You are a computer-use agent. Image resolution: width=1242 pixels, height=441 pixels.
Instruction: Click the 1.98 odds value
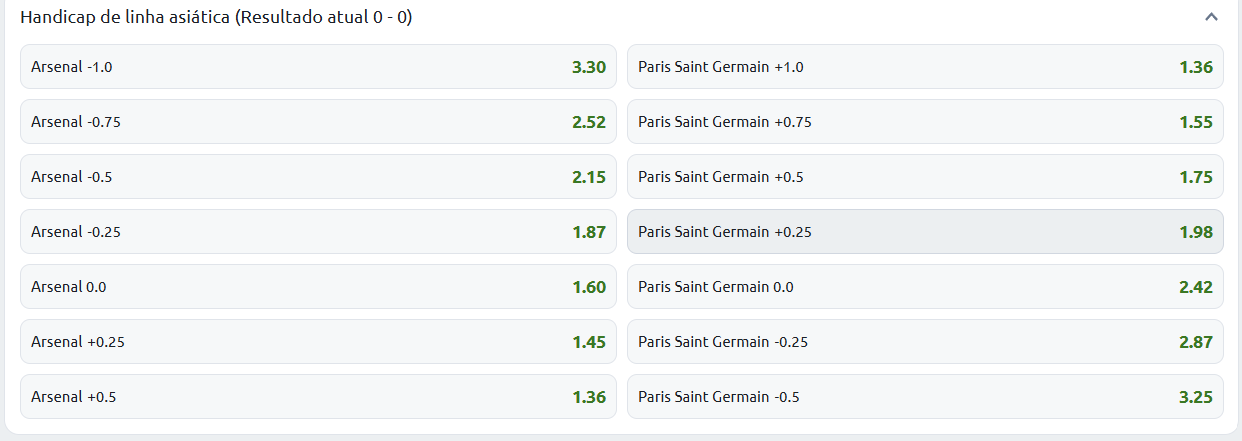coord(1195,232)
